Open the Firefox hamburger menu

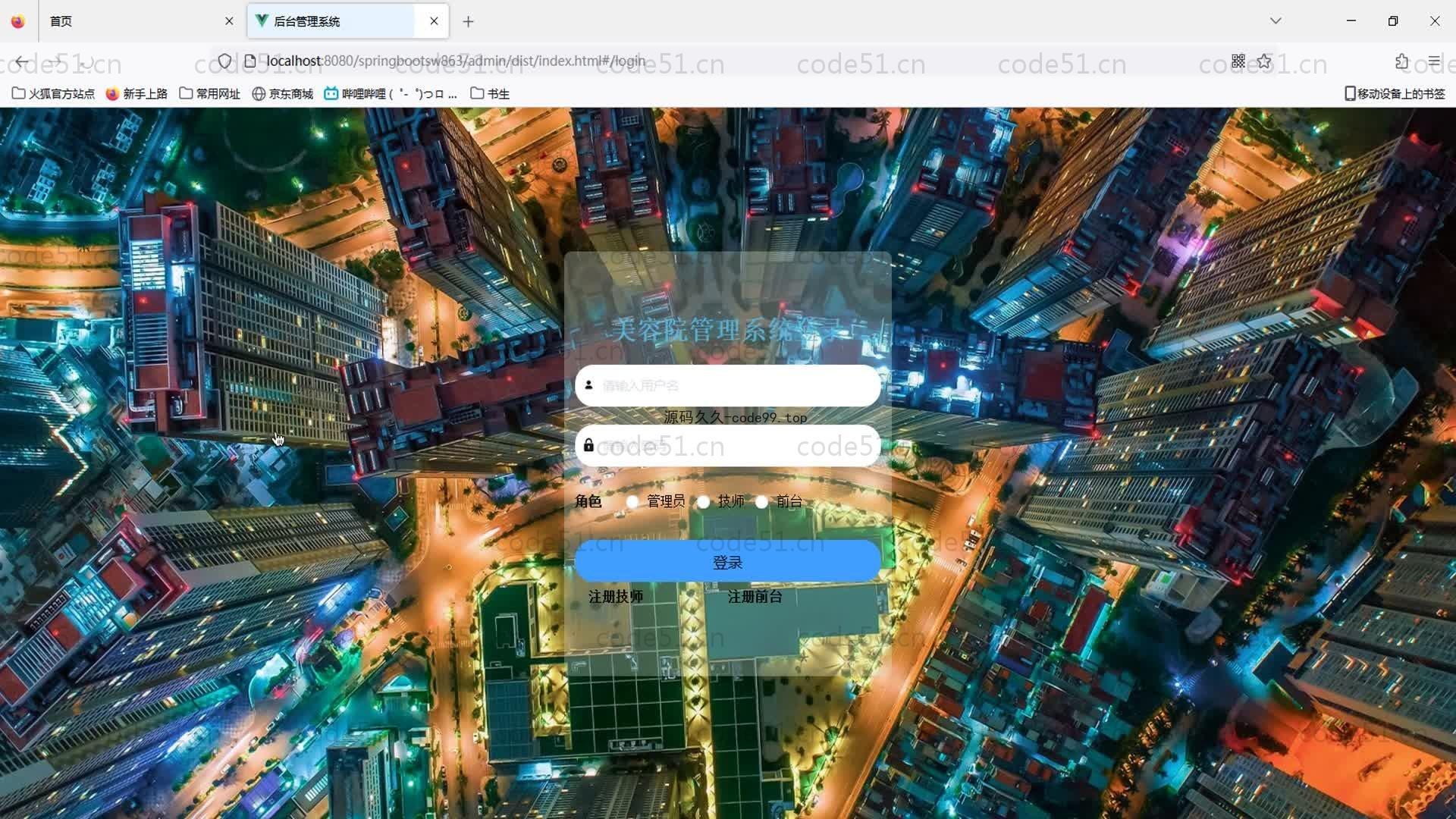pos(1434,61)
